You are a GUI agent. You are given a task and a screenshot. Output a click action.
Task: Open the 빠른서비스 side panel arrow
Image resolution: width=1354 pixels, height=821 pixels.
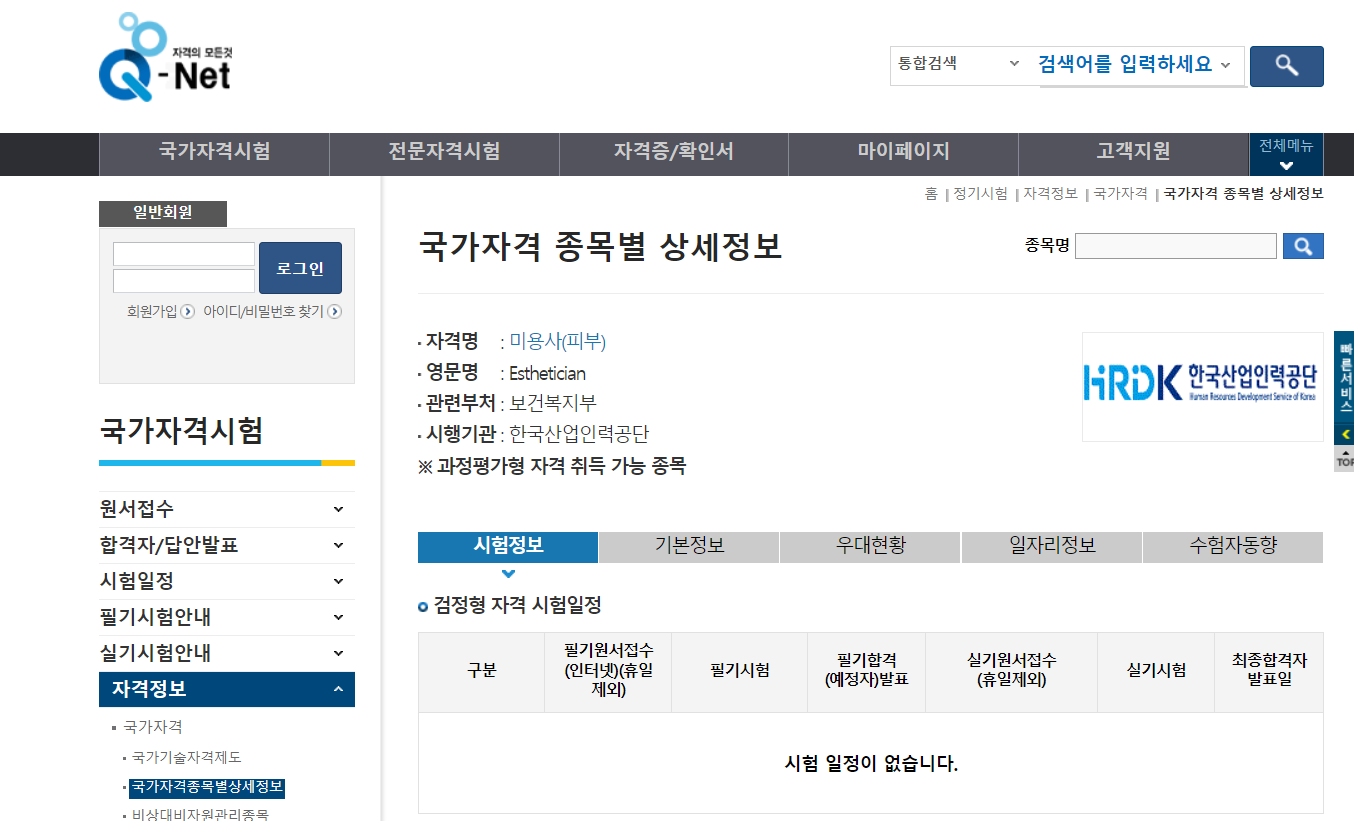click(1345, 434)
